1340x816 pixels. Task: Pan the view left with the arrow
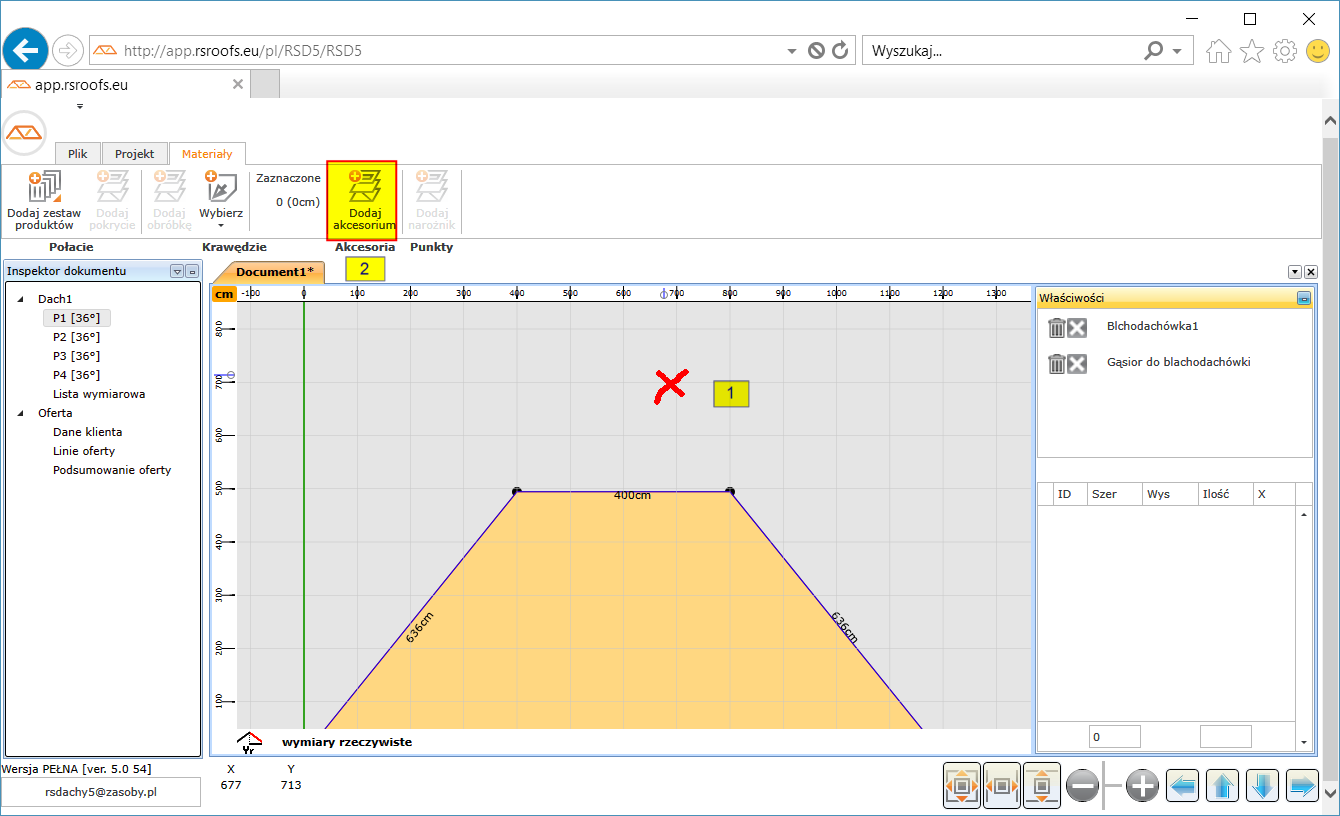(1183, 787)
